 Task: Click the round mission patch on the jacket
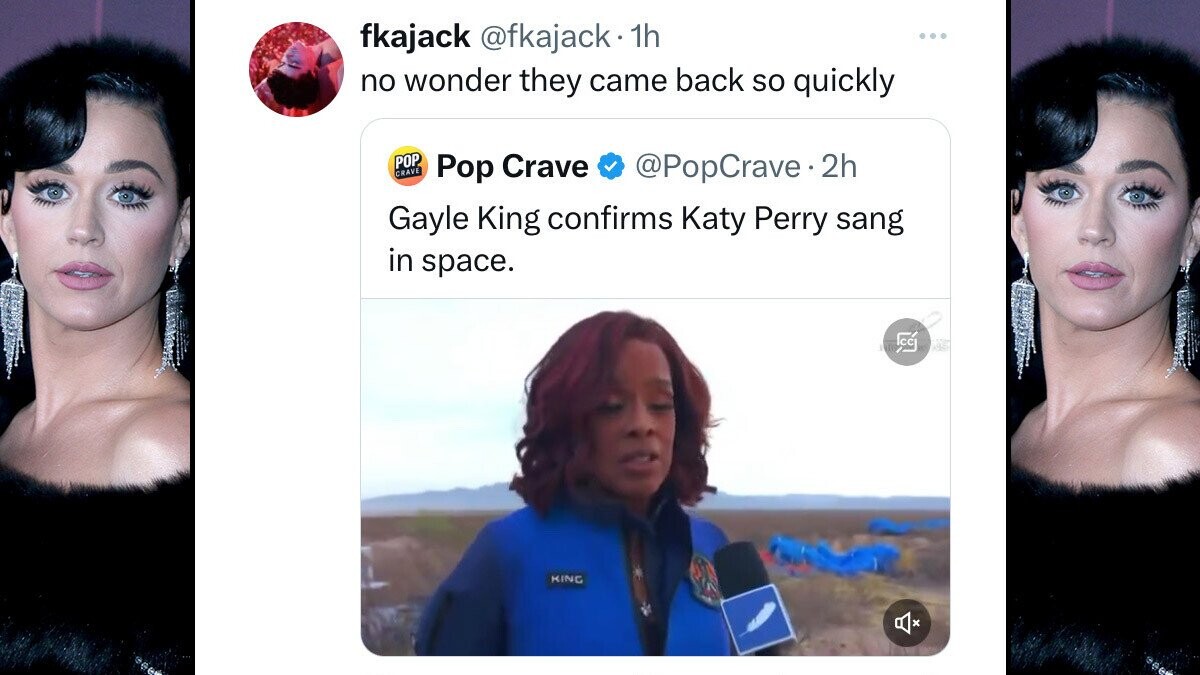pos(705,580)
